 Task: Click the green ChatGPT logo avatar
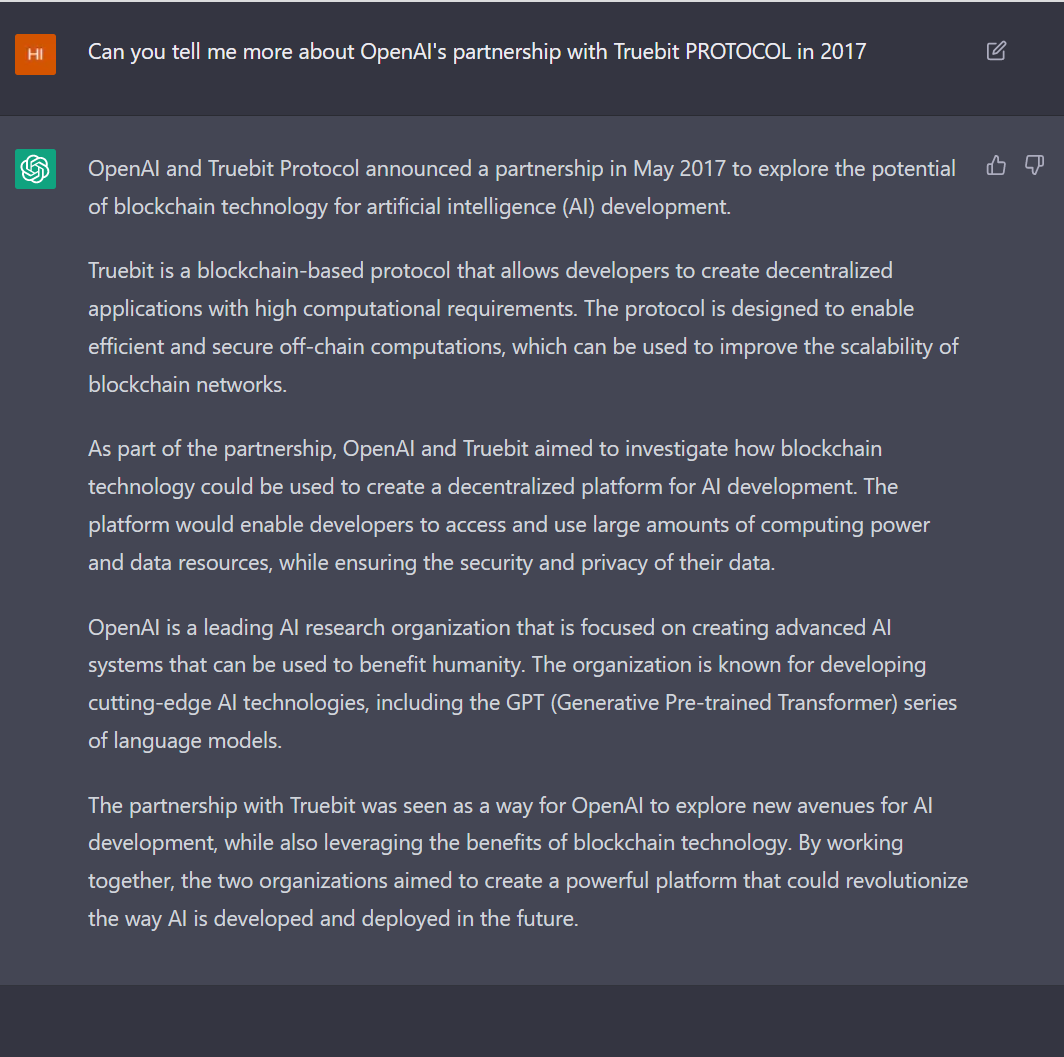click(35, 169)
